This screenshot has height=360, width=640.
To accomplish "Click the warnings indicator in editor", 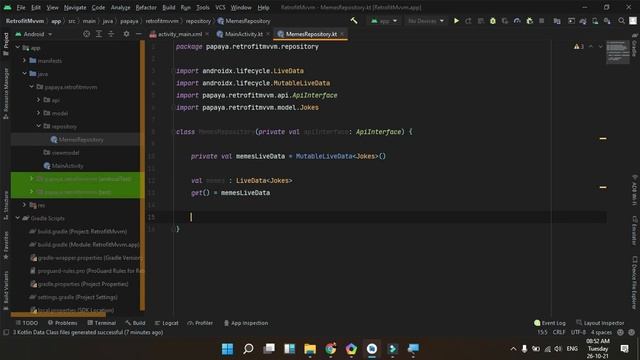I will point(578,47).
